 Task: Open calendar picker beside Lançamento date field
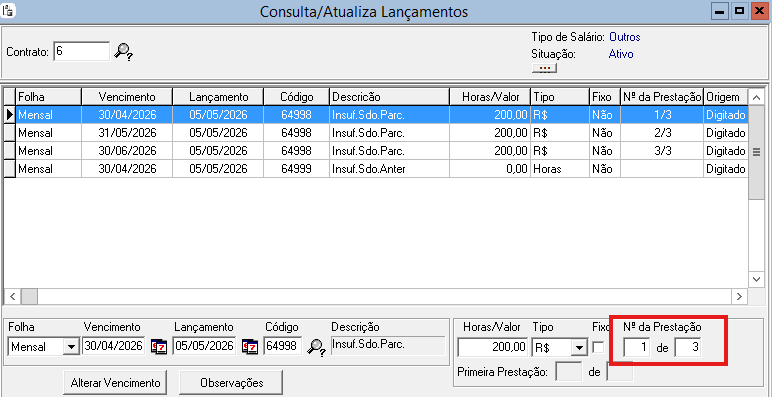(x=250, y=347)
